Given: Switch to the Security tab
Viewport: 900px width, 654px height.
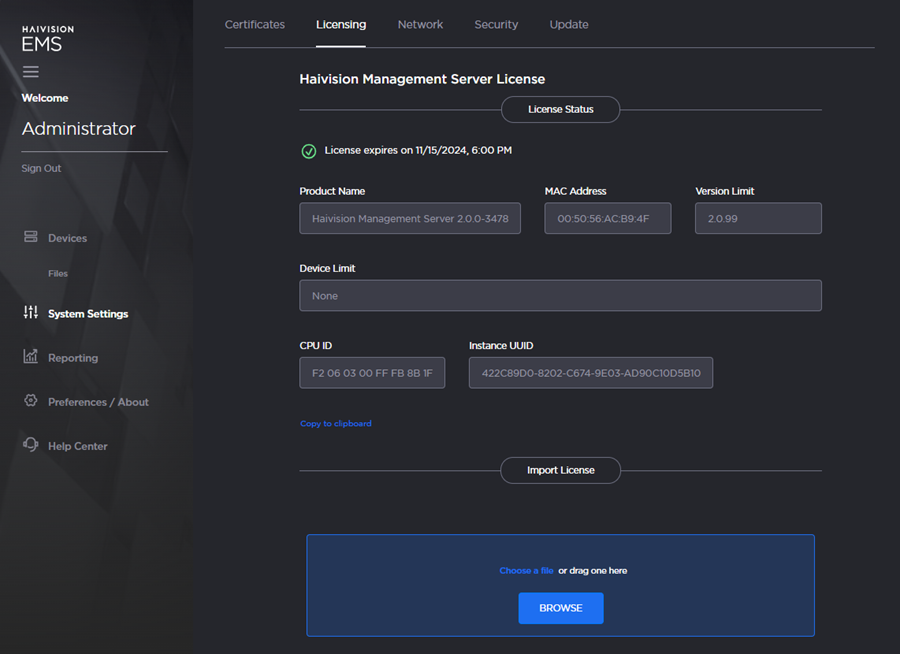Looking at the screenshot, I should (496, 24).
